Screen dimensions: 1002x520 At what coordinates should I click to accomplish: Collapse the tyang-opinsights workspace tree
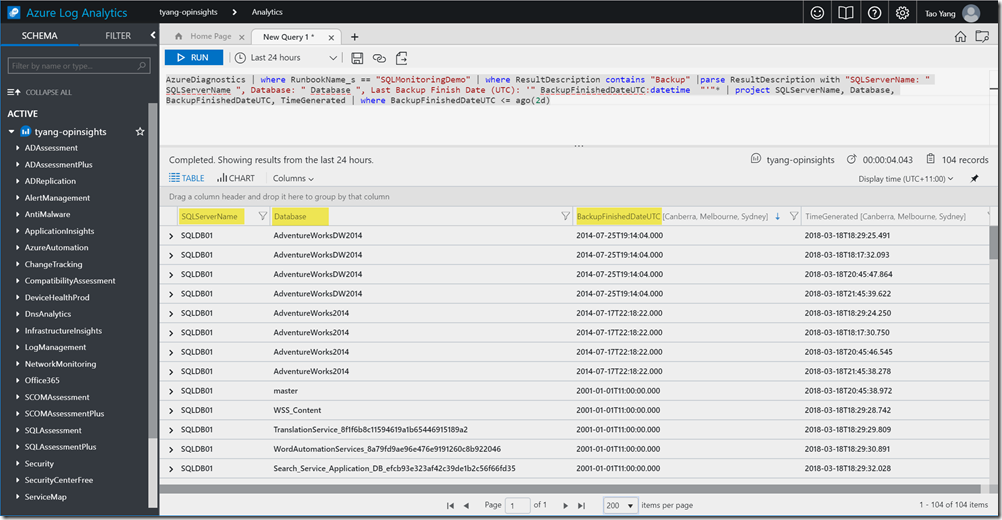(x=12, y=132)
